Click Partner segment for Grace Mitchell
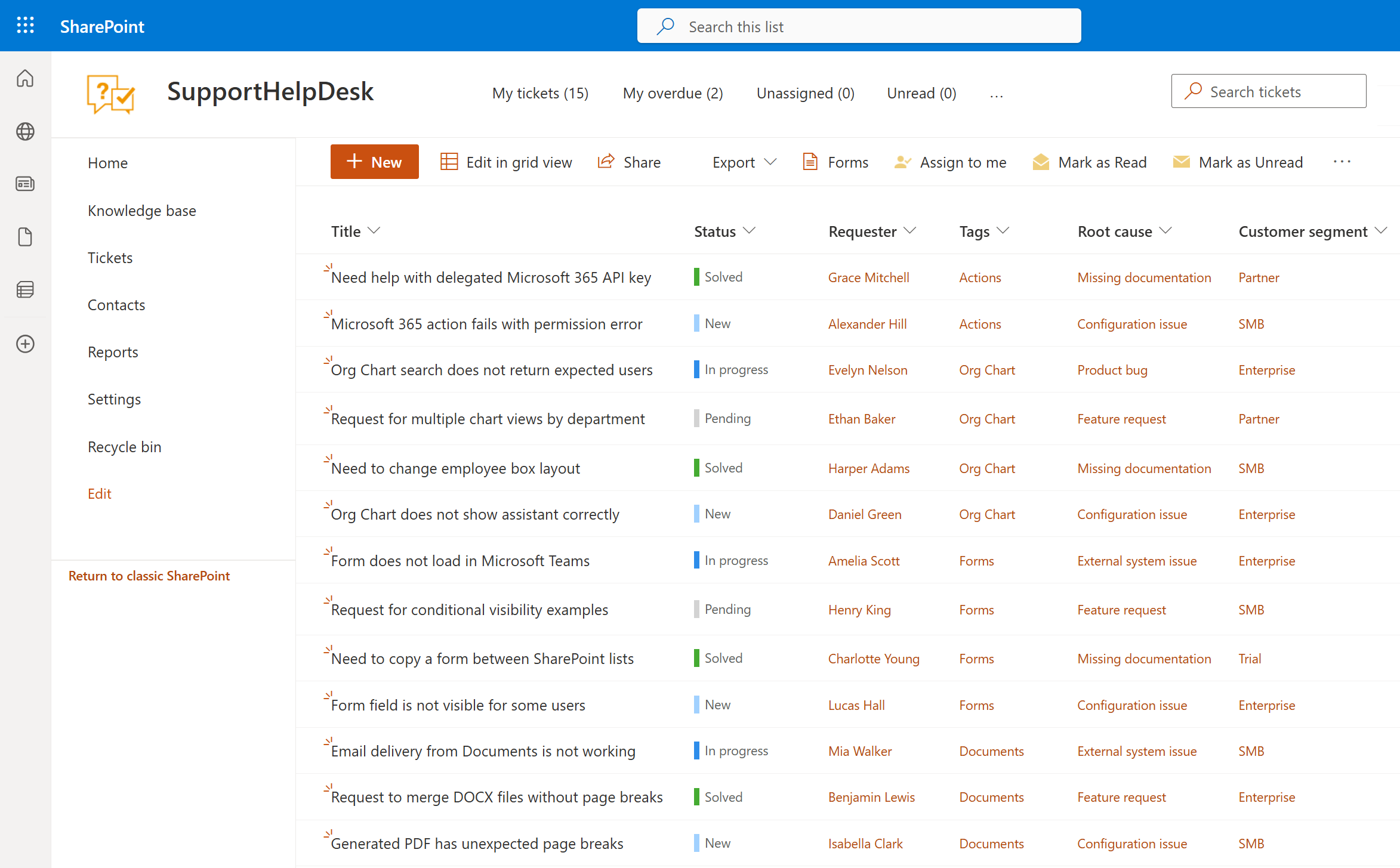Viewport: 1400px width, 868px height. coord(1259,277)
